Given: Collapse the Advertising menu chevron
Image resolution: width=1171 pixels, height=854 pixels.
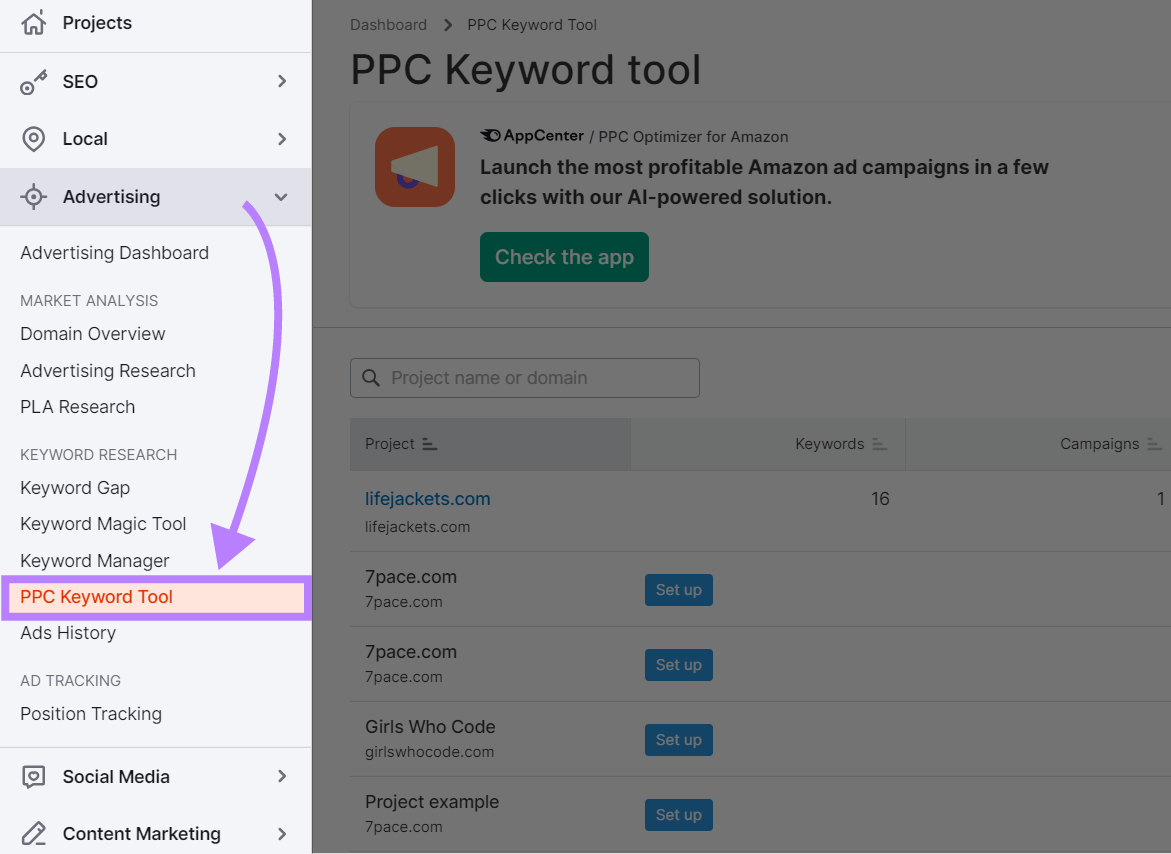Looking at the screenshot, I should pyautogui.click(x=281, y=197).
